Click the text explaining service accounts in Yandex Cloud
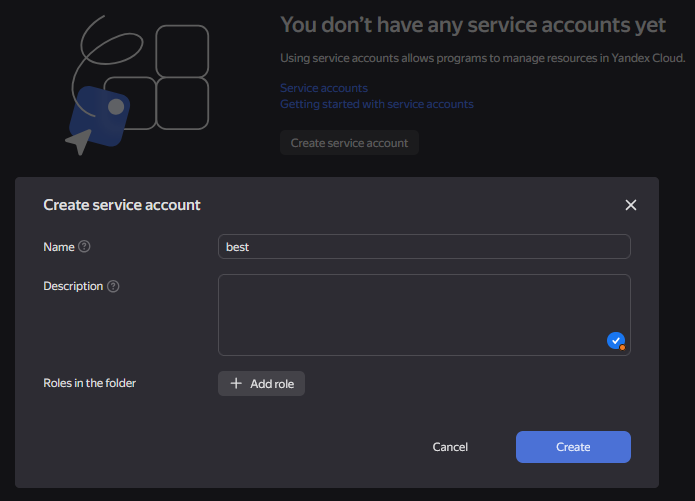The image size is (695, 501). (482, 58)
